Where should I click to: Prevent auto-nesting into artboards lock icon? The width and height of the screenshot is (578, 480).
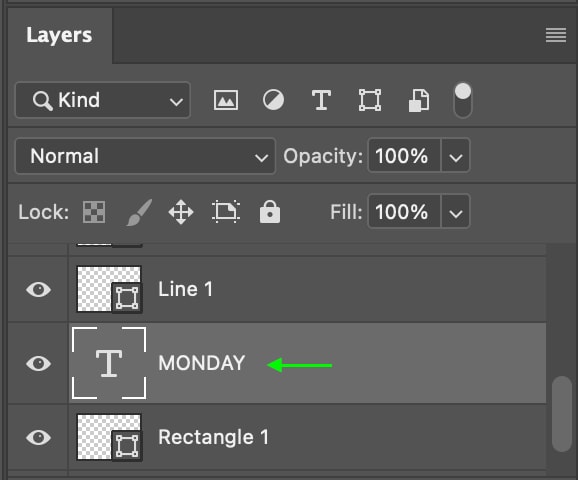click(226, 212)
